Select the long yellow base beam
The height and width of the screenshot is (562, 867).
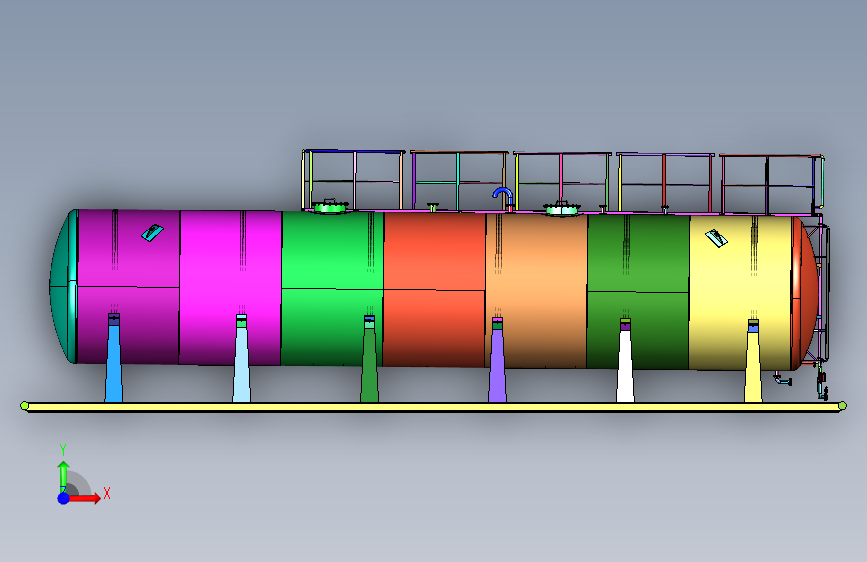coord(434,407)
